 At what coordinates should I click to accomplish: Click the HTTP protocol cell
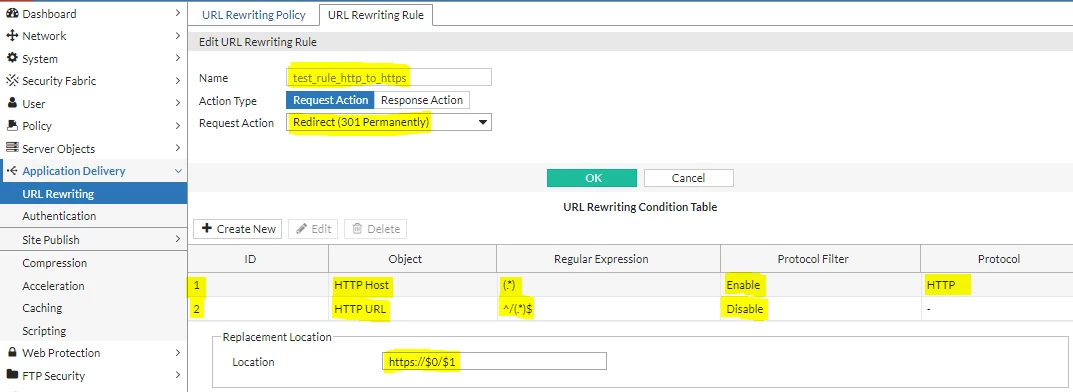pyautogui.click(x=996, y=285)
